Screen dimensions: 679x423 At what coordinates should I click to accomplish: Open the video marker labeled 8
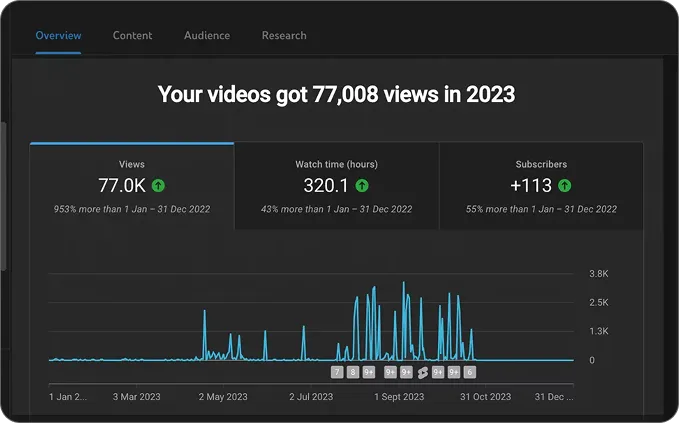[x=353, y=372]
